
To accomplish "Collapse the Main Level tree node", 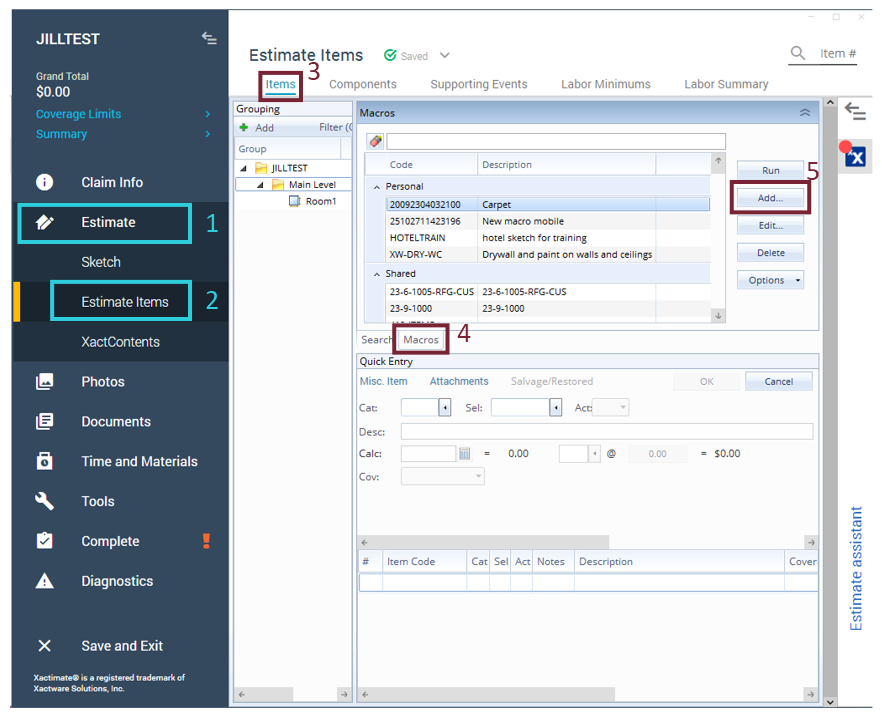I will click(261, 185).
